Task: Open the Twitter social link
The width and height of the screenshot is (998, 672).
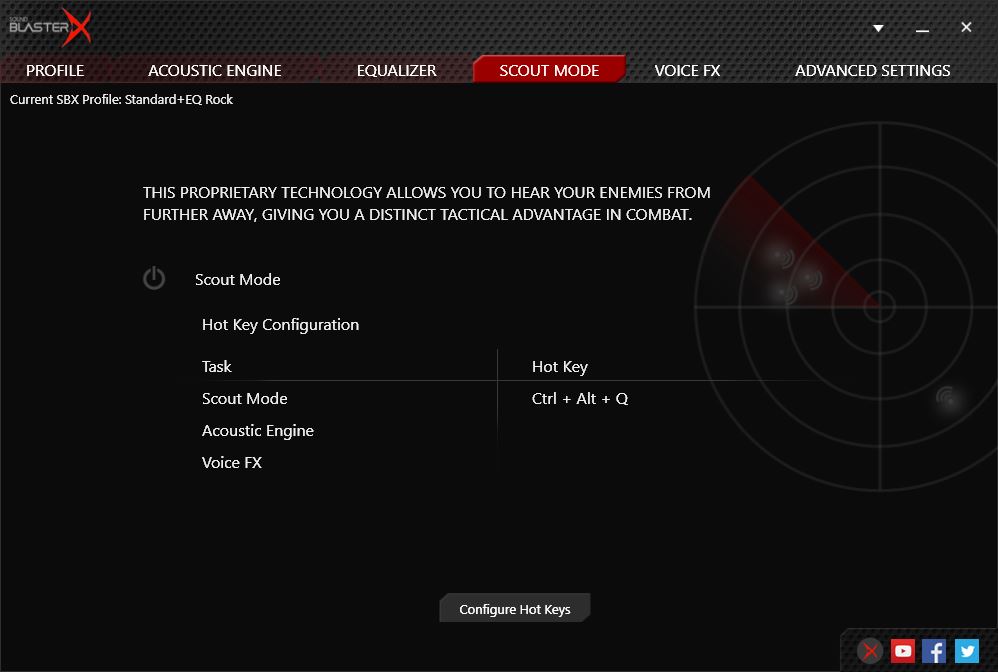Action: 966,651
